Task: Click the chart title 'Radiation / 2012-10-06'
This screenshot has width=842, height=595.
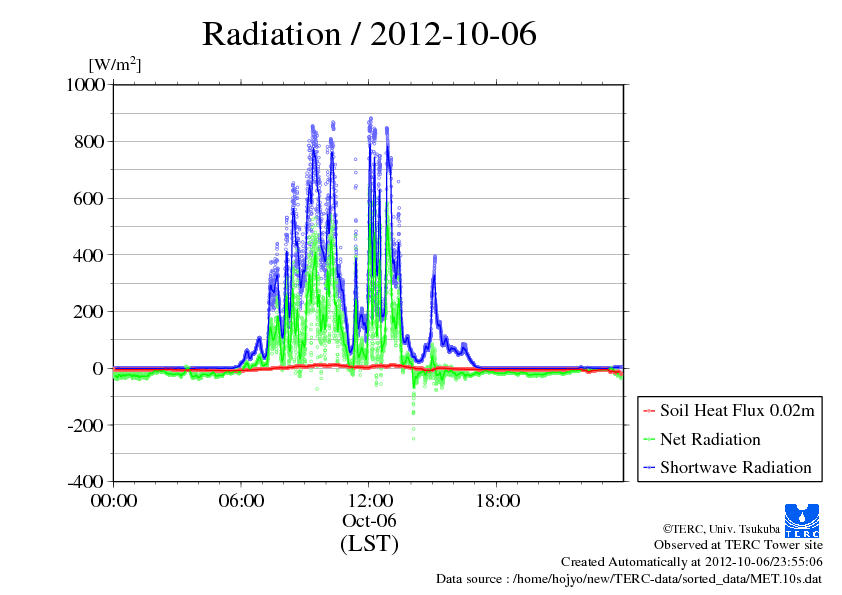Action: click(369, 34)
